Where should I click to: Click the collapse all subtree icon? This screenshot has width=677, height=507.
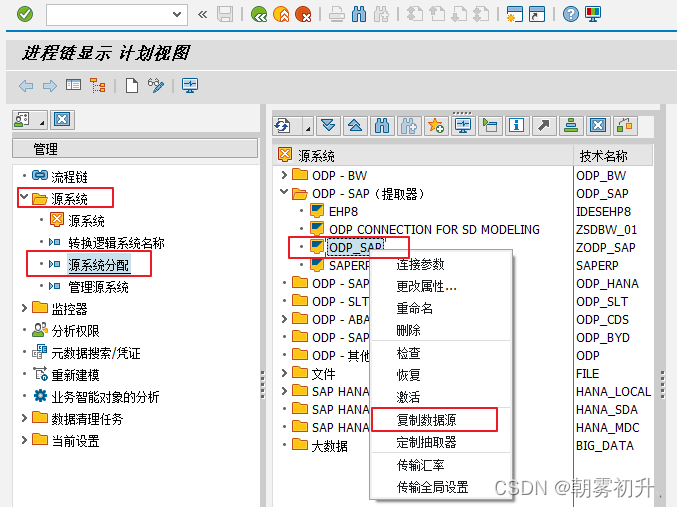click(x=355, y=126)
